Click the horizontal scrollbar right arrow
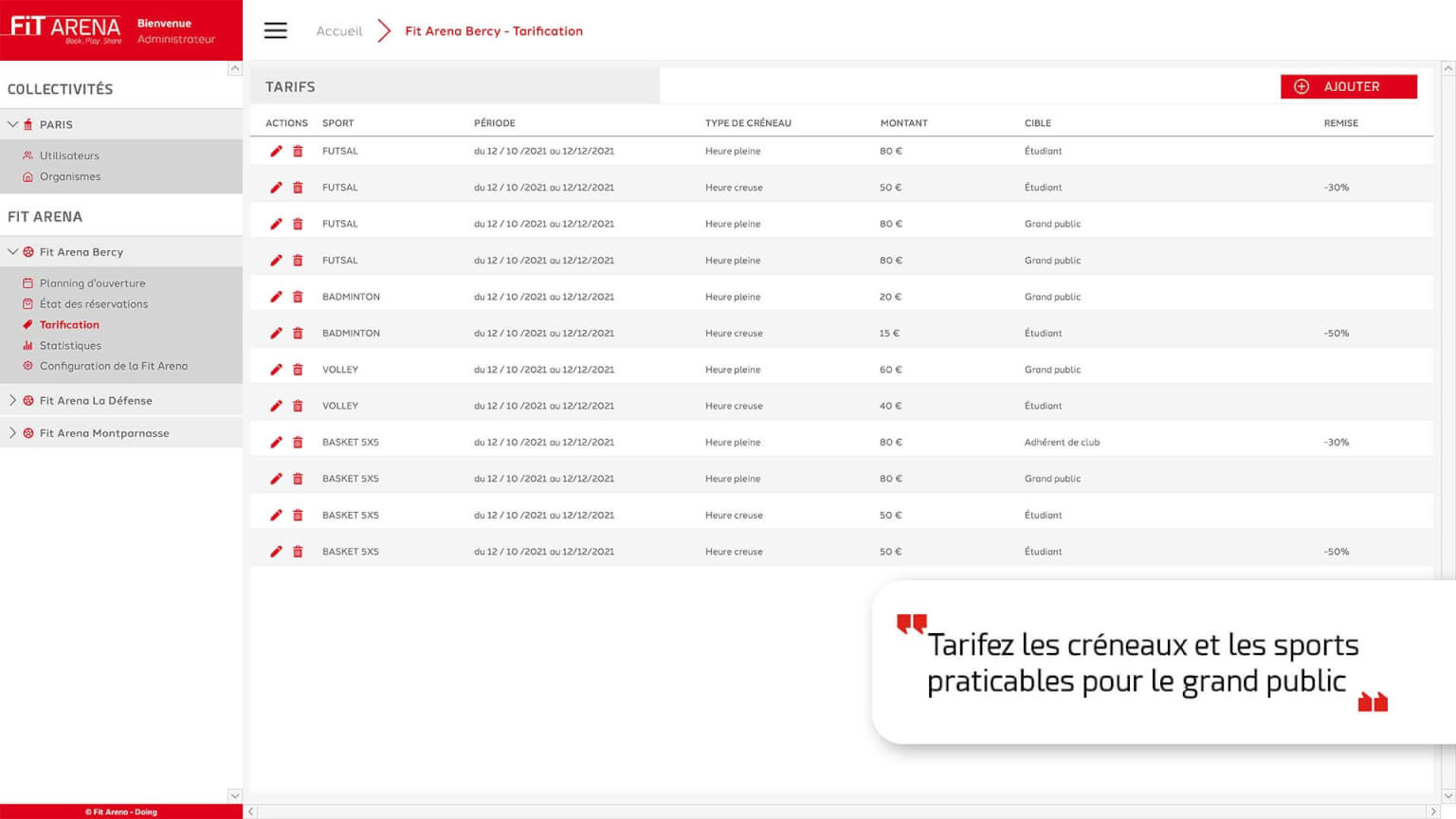This screenshot has width=1456, height=819. coord(1434,811)
